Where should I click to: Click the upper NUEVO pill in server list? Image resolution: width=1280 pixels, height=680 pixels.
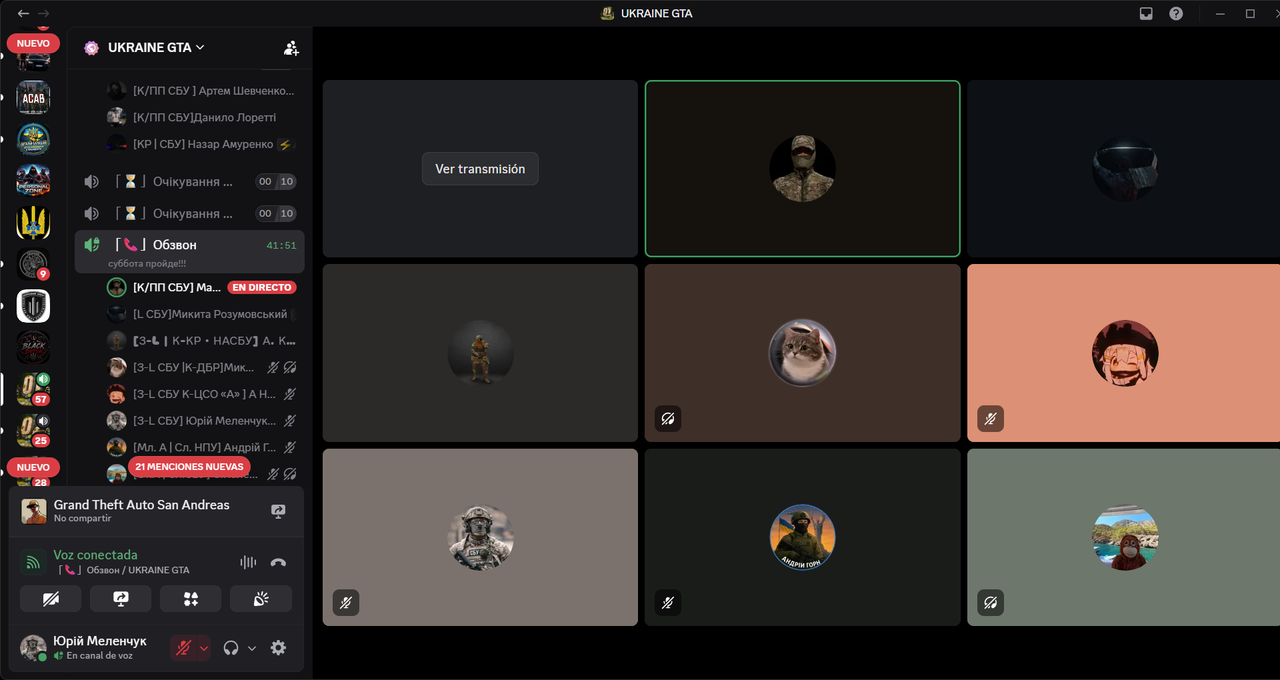point(33,43)
